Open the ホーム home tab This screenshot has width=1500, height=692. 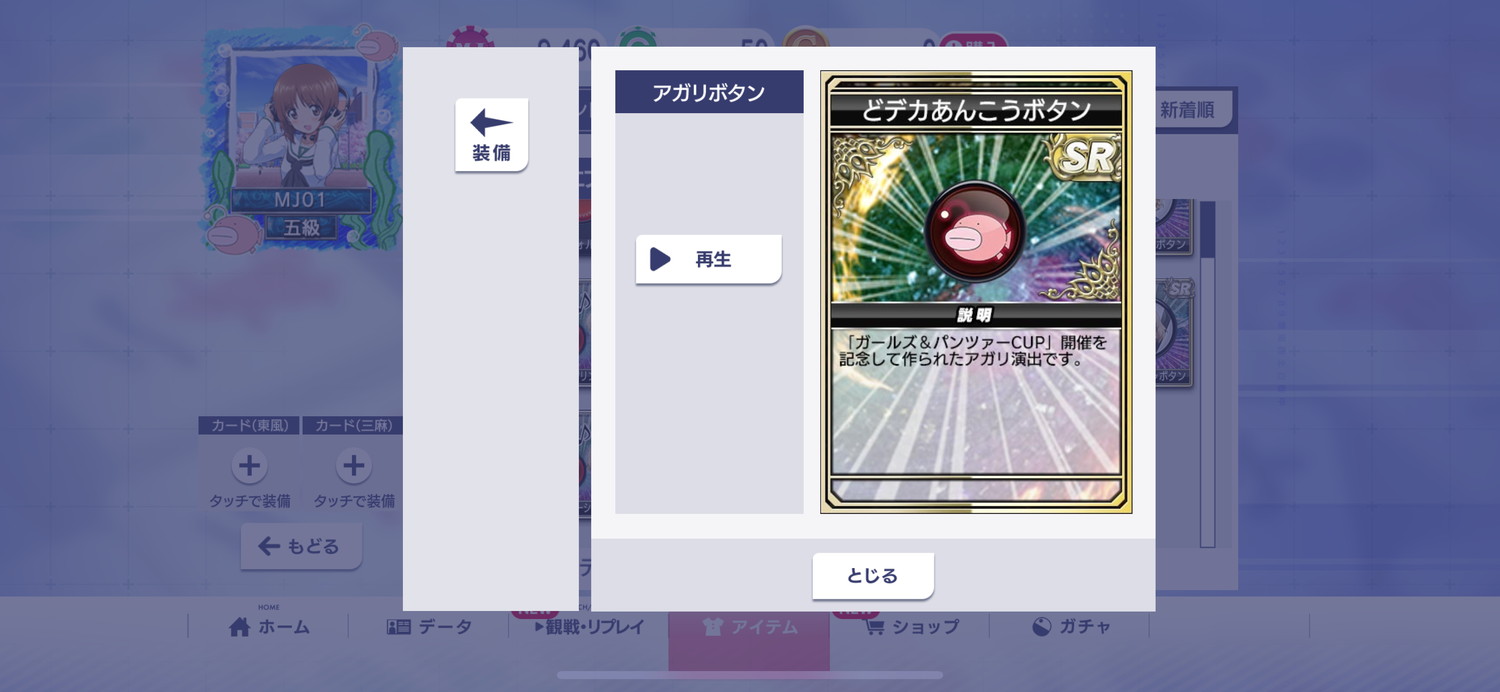[269, 627]
